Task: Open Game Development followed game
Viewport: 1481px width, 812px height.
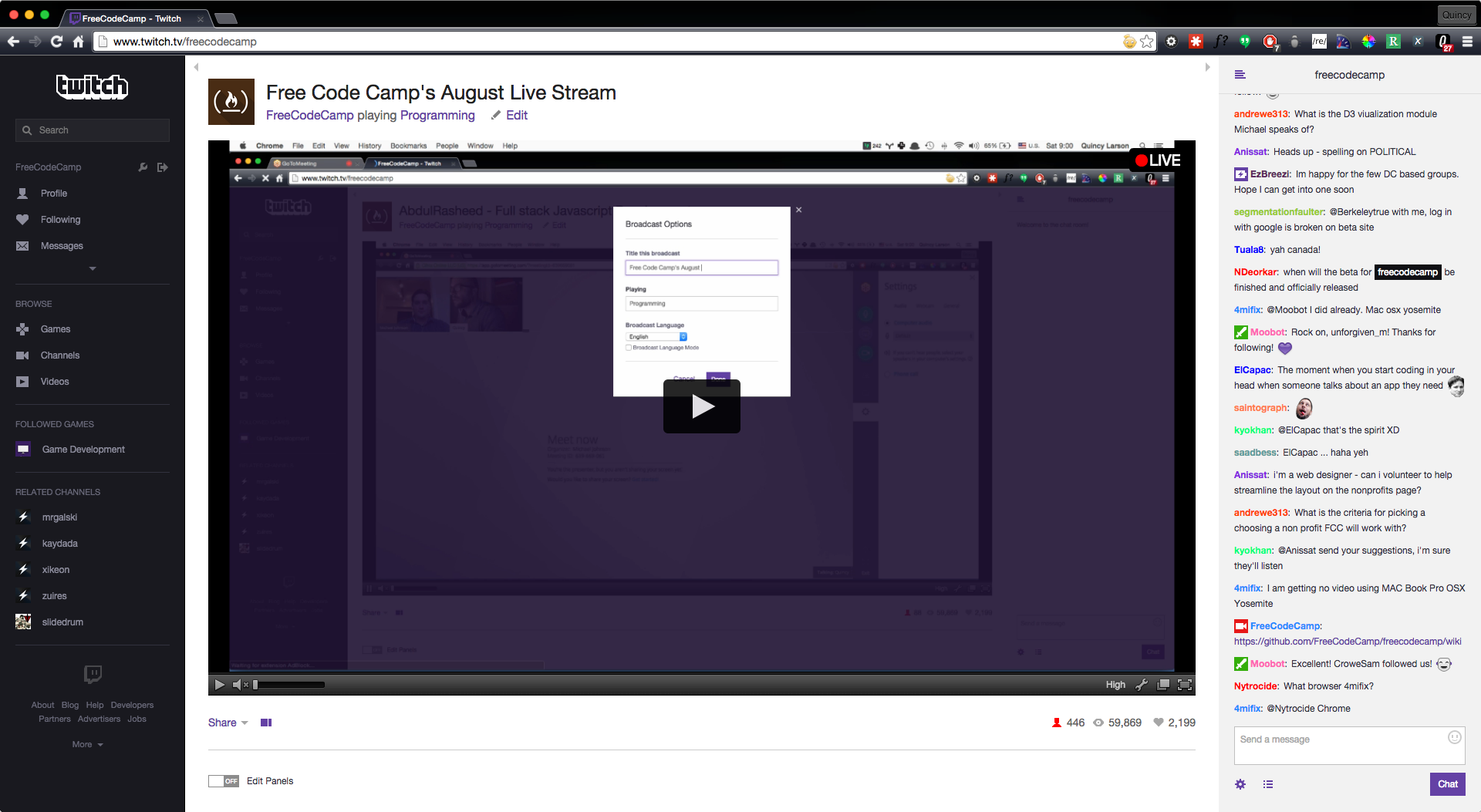Action: [83, 450]
